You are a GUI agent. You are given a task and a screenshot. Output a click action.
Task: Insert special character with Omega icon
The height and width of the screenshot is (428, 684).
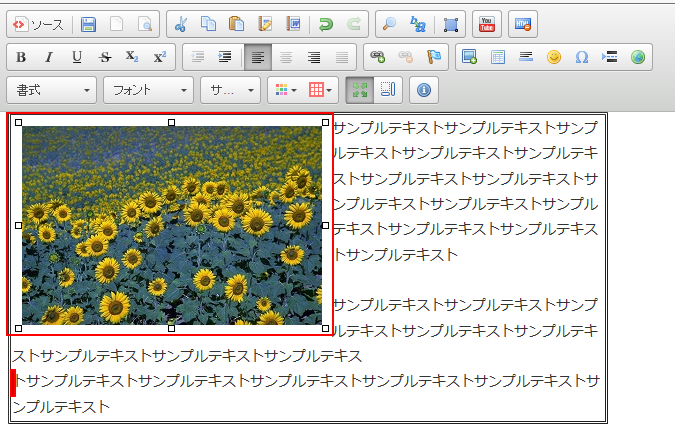[582, 57]
